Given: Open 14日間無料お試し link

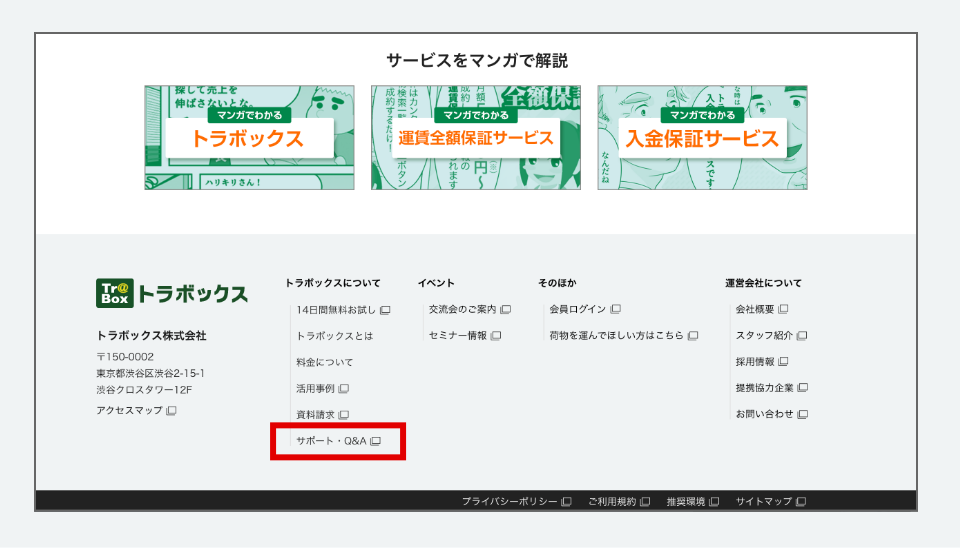Looking at the screenshot, I should coord(336,310).
